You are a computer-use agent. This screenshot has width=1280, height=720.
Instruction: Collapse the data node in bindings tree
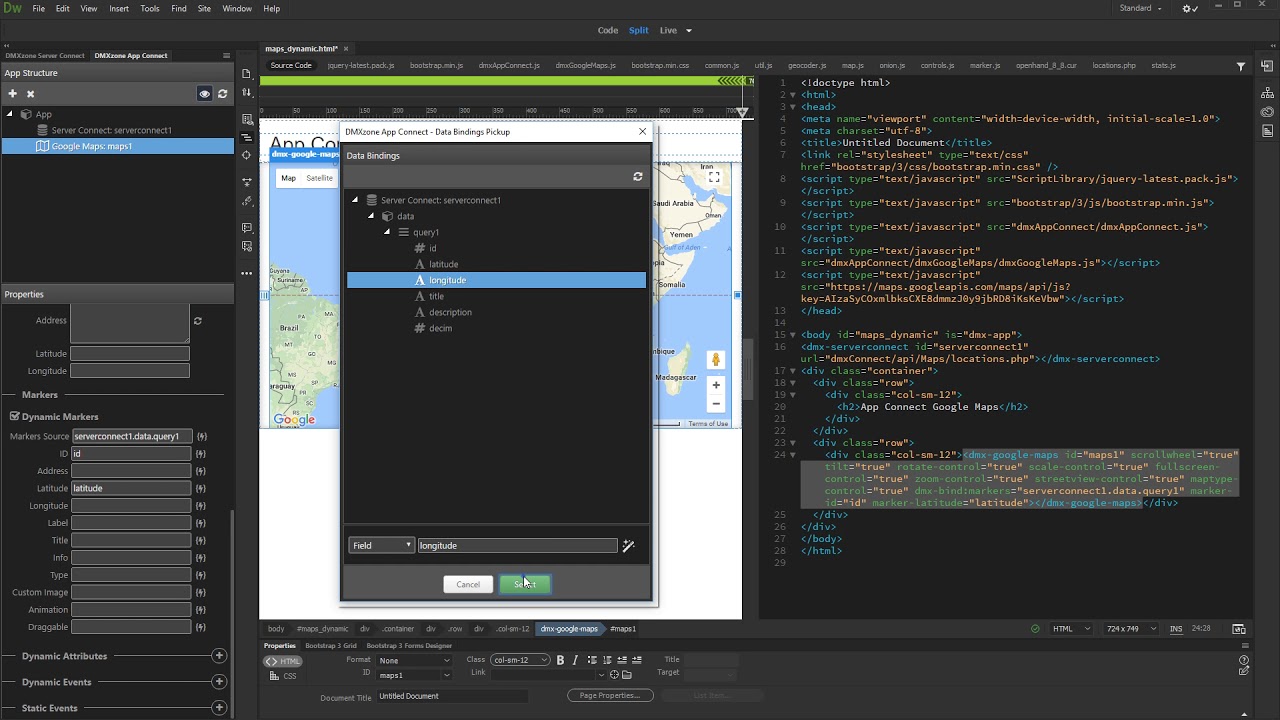(371, 216)
